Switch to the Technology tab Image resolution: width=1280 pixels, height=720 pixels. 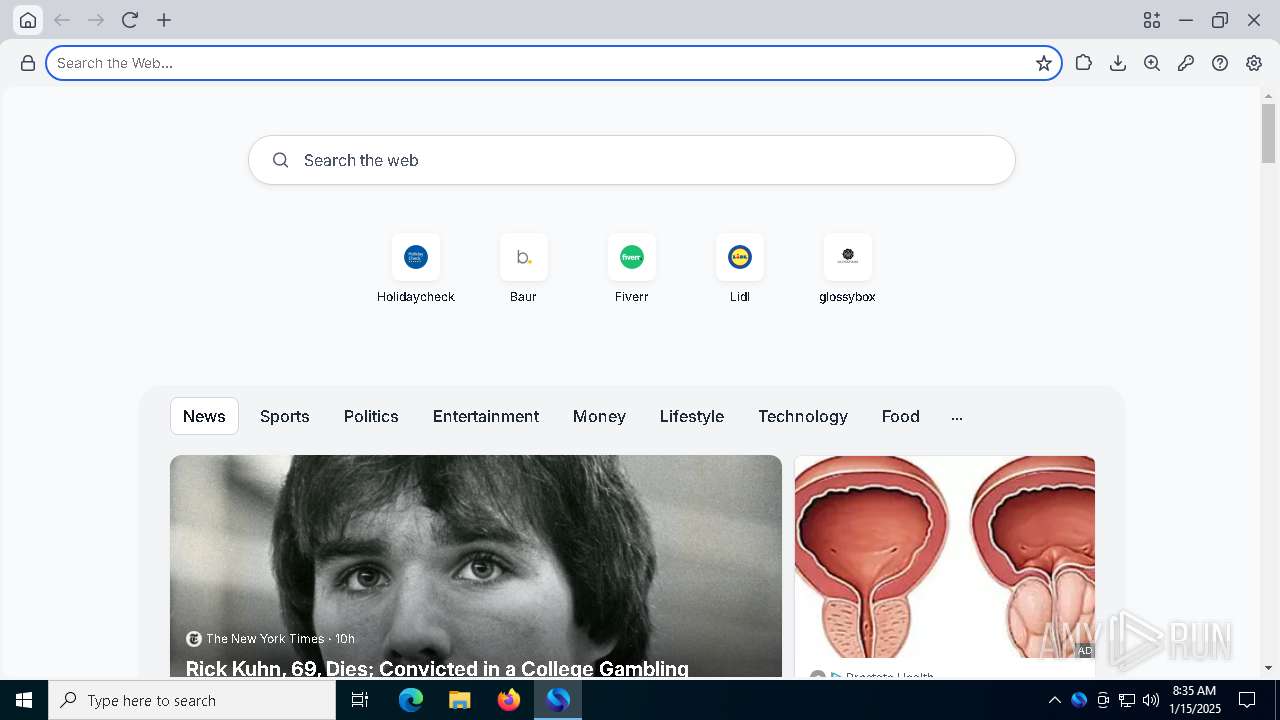[803, 416]
